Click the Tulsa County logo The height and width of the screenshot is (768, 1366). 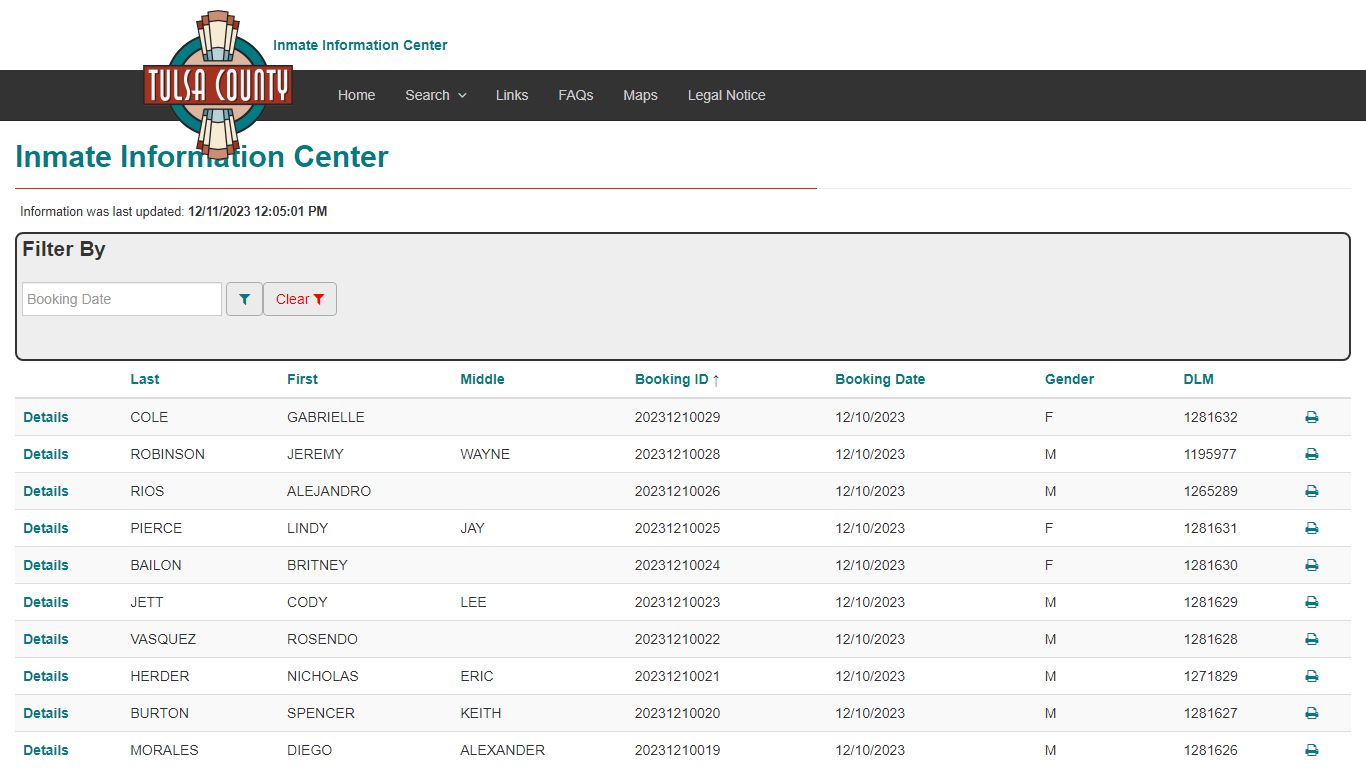(x=218, y=85)
